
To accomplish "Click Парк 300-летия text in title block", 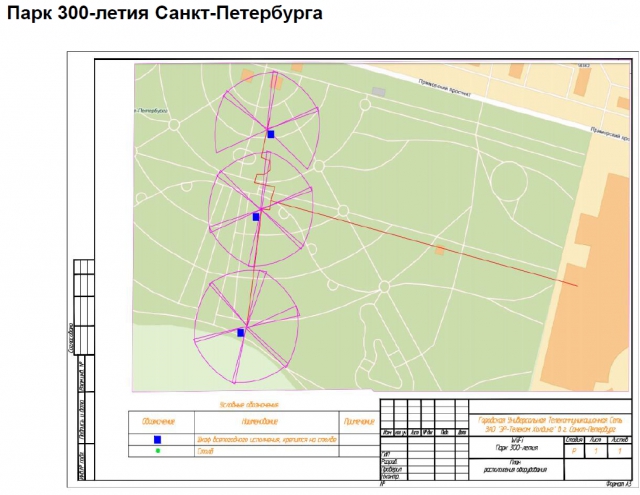I will 516,448.
